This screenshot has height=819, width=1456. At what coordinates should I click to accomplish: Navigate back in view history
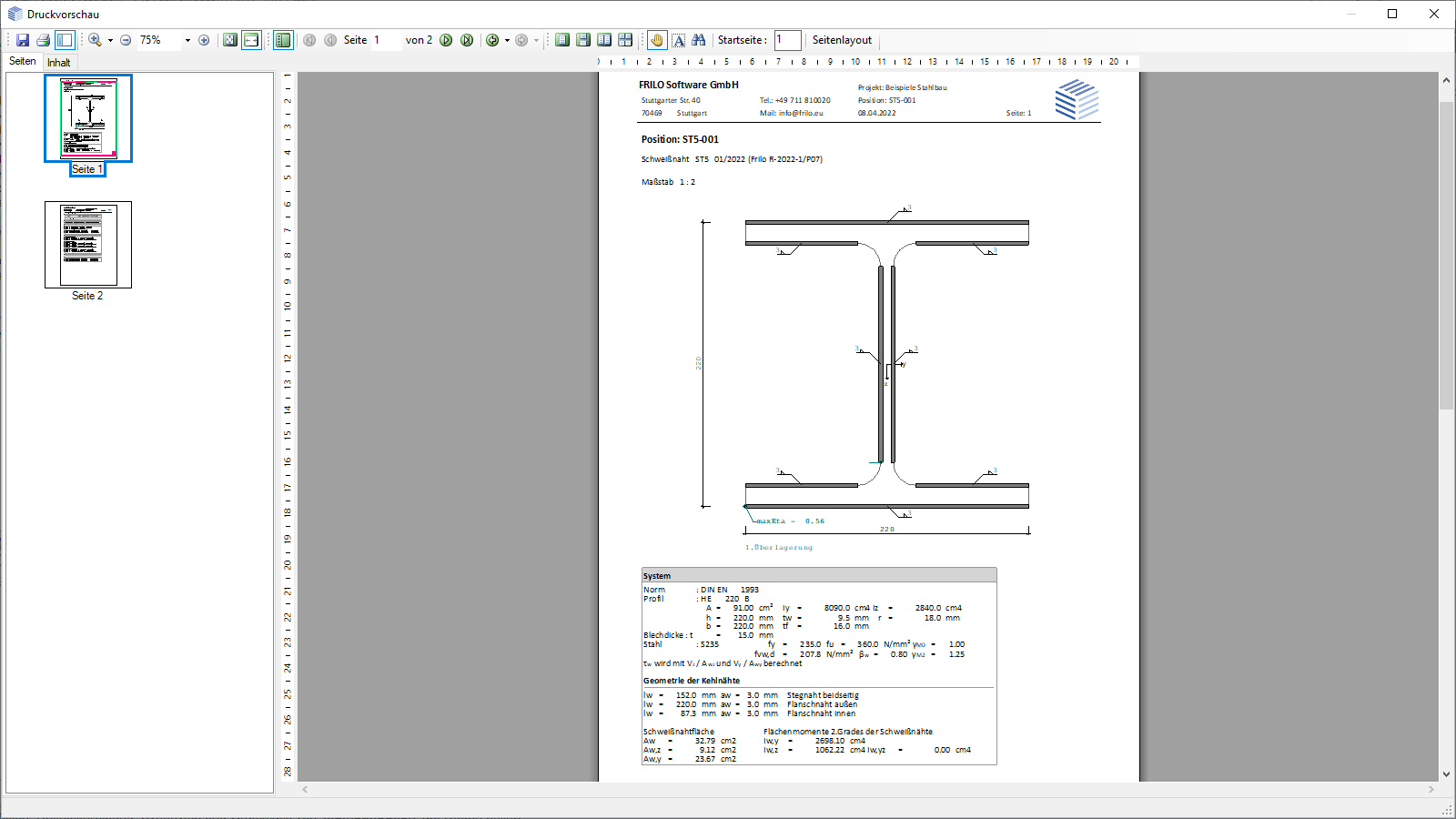tap(492, 40)
